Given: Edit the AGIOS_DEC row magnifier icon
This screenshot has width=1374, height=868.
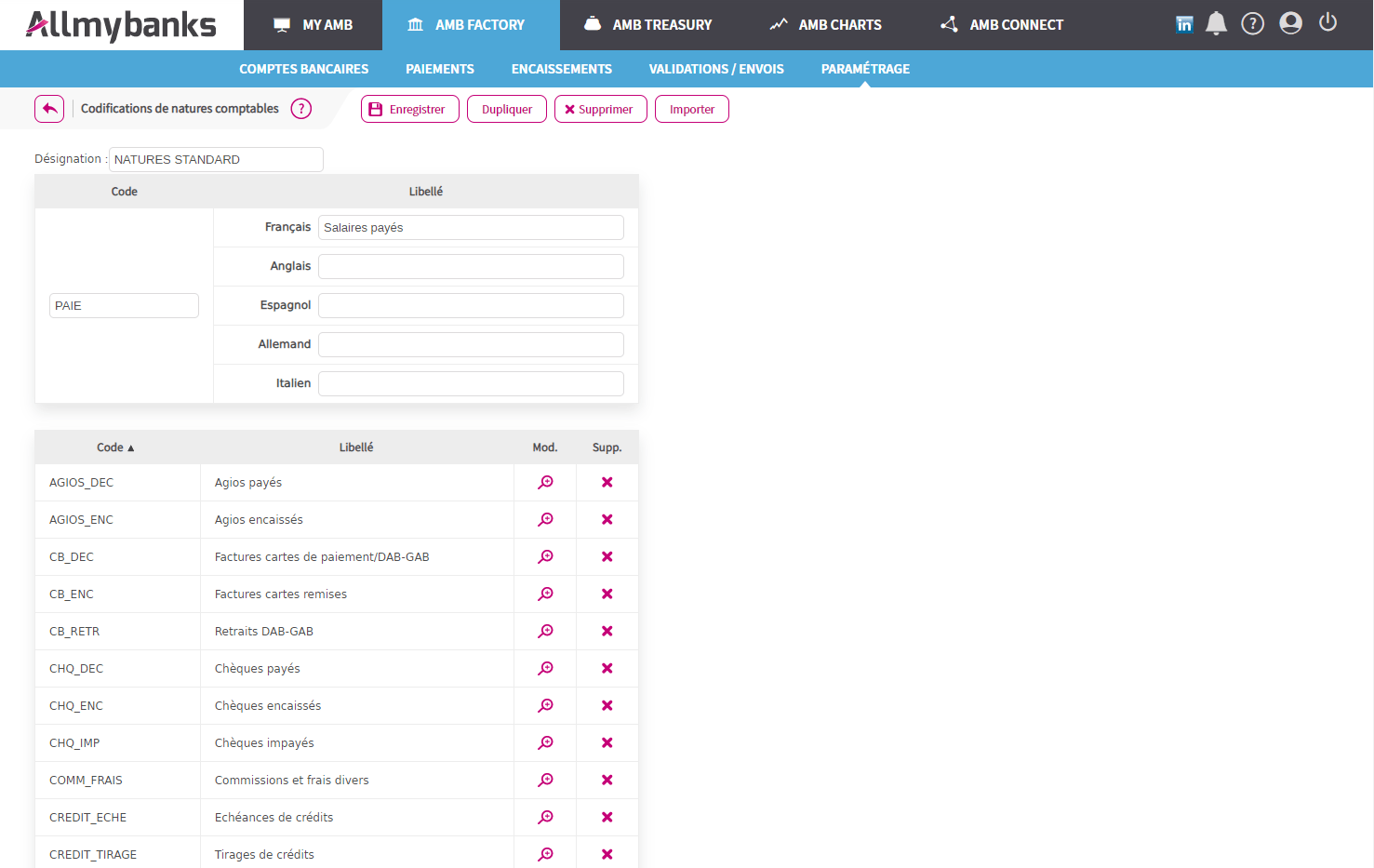Looking at the screenshot, I should [x=546, y=482].
